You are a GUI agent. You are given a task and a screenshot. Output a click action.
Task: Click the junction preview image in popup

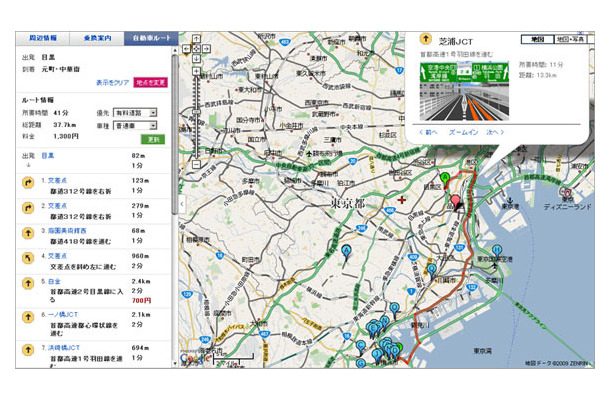point(464,91)
